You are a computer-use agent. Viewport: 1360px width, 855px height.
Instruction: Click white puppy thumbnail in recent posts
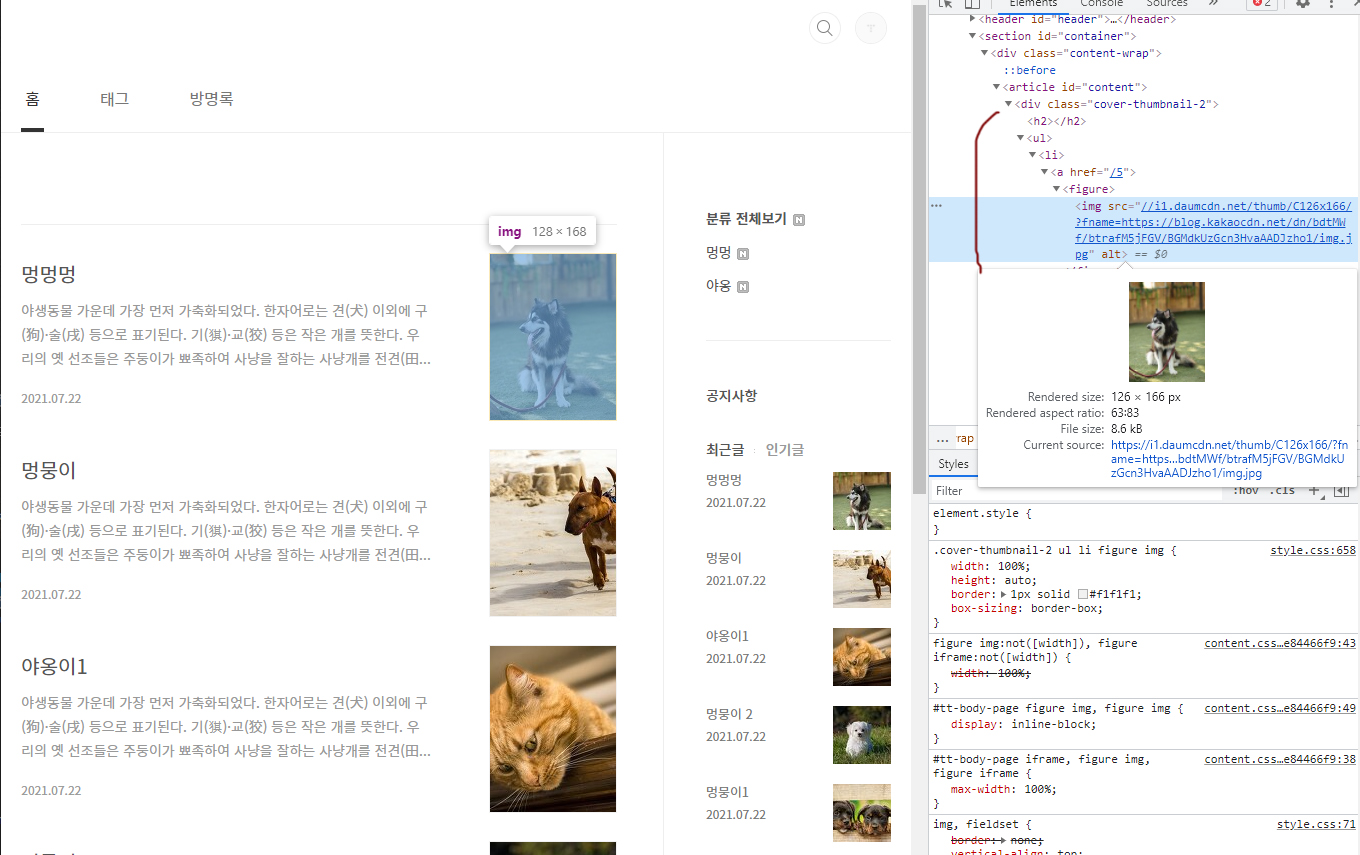point(862,735)
